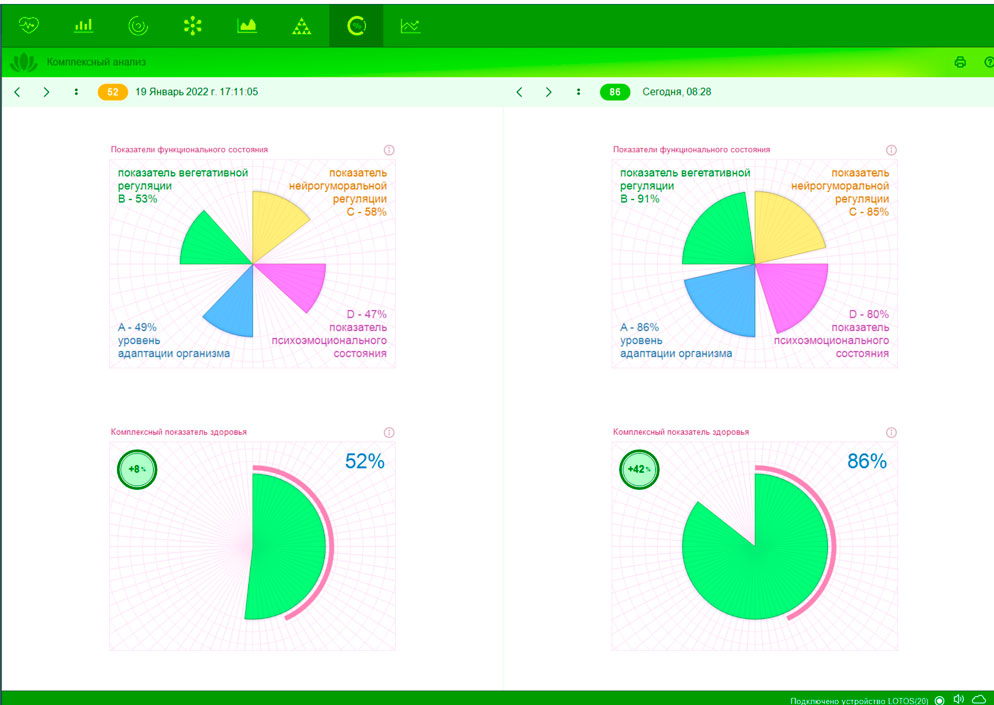Open info icon for right health index chart
The width and height of the screenshot is (994, 705).
point(891,432)
